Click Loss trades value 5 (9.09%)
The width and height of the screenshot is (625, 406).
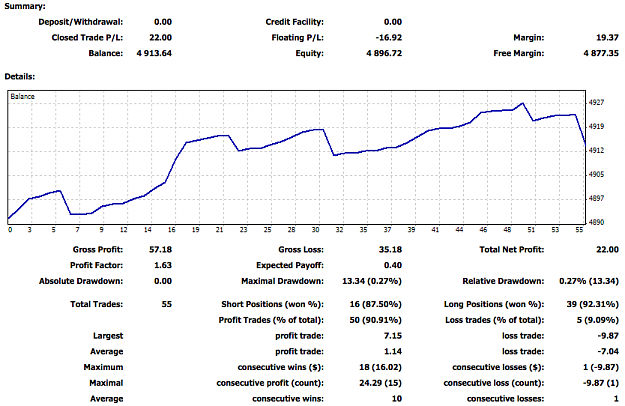pos(597,320)
